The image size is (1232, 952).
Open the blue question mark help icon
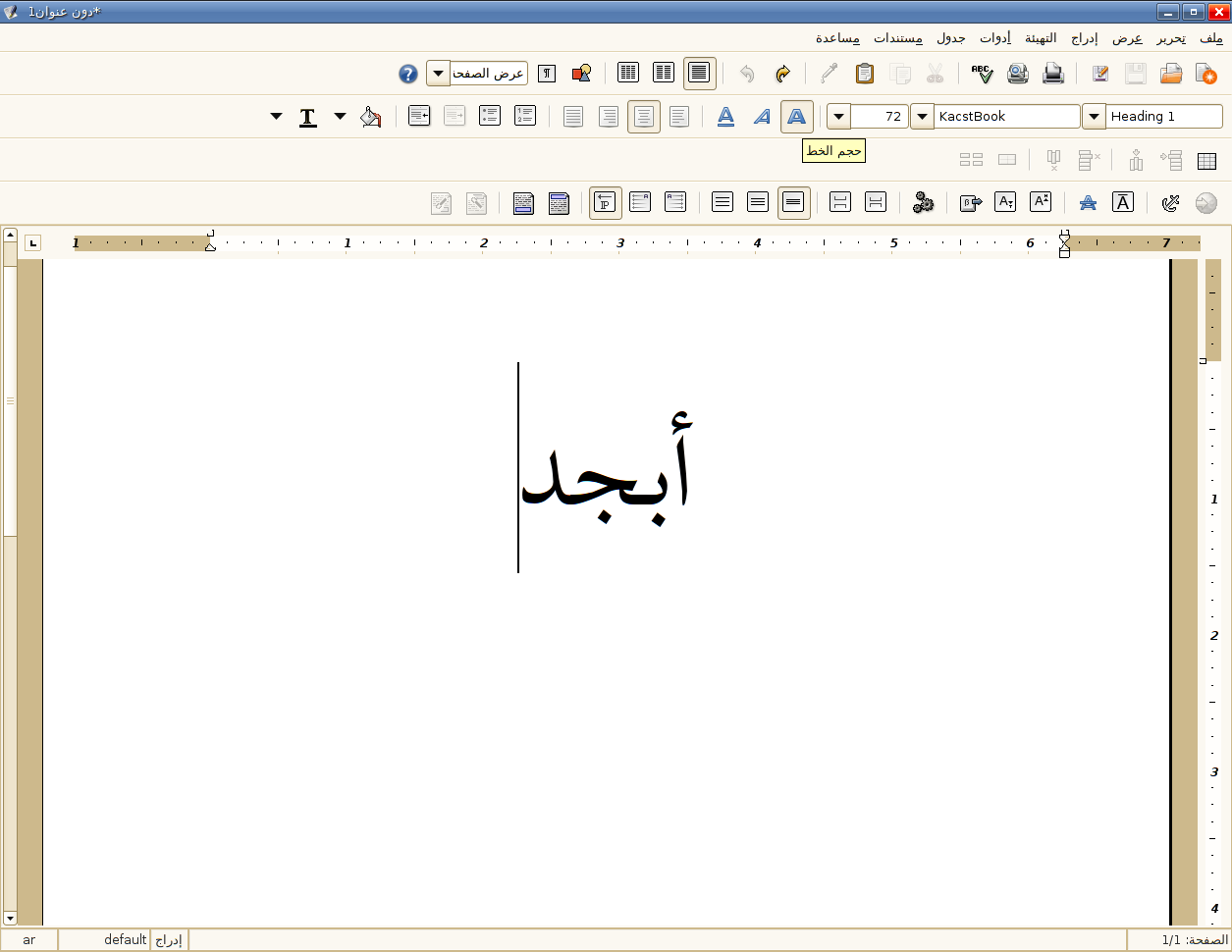pyautogui.click(x=408, y=74)
